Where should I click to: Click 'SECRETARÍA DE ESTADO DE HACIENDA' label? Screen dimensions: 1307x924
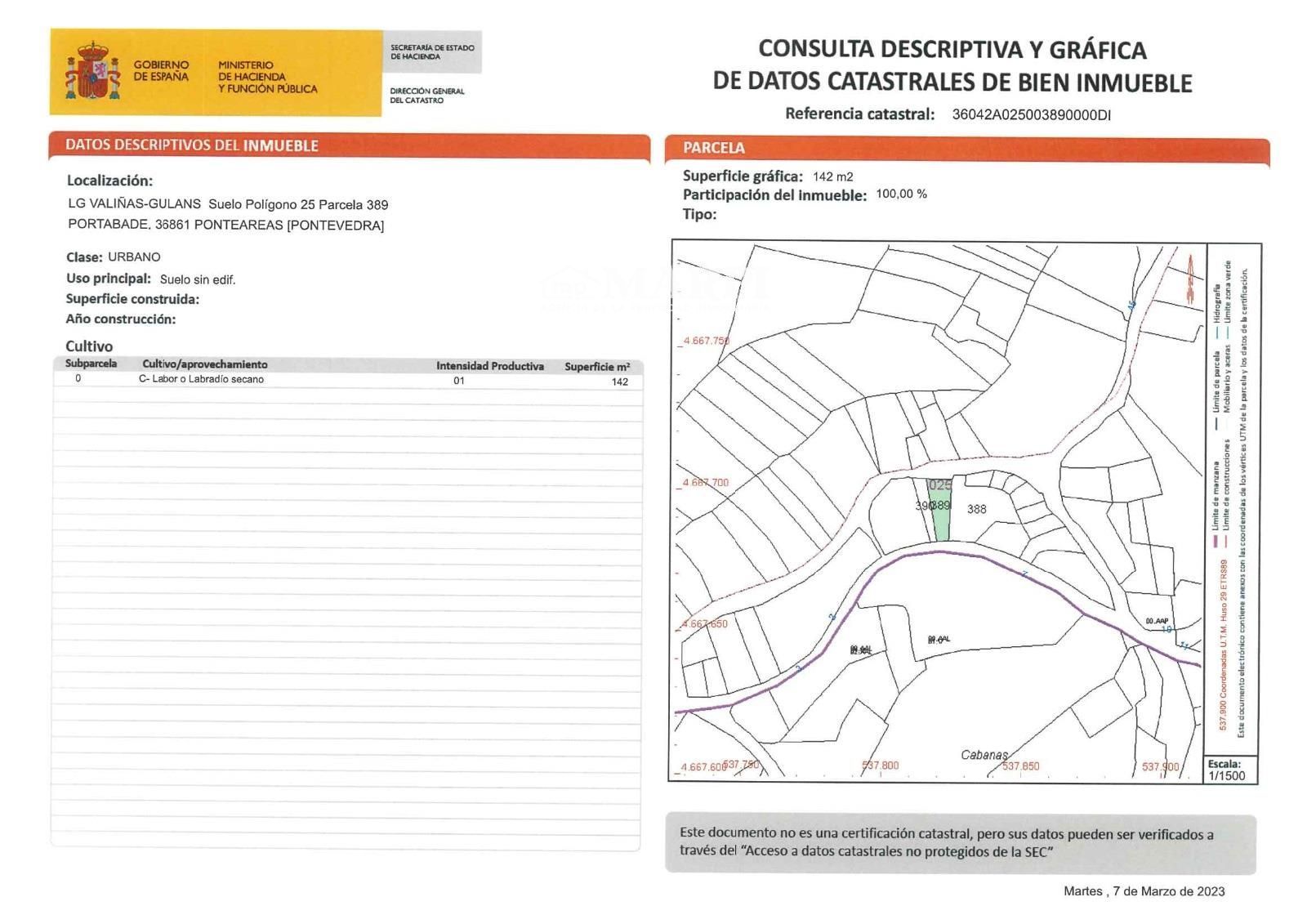[432, 52]
